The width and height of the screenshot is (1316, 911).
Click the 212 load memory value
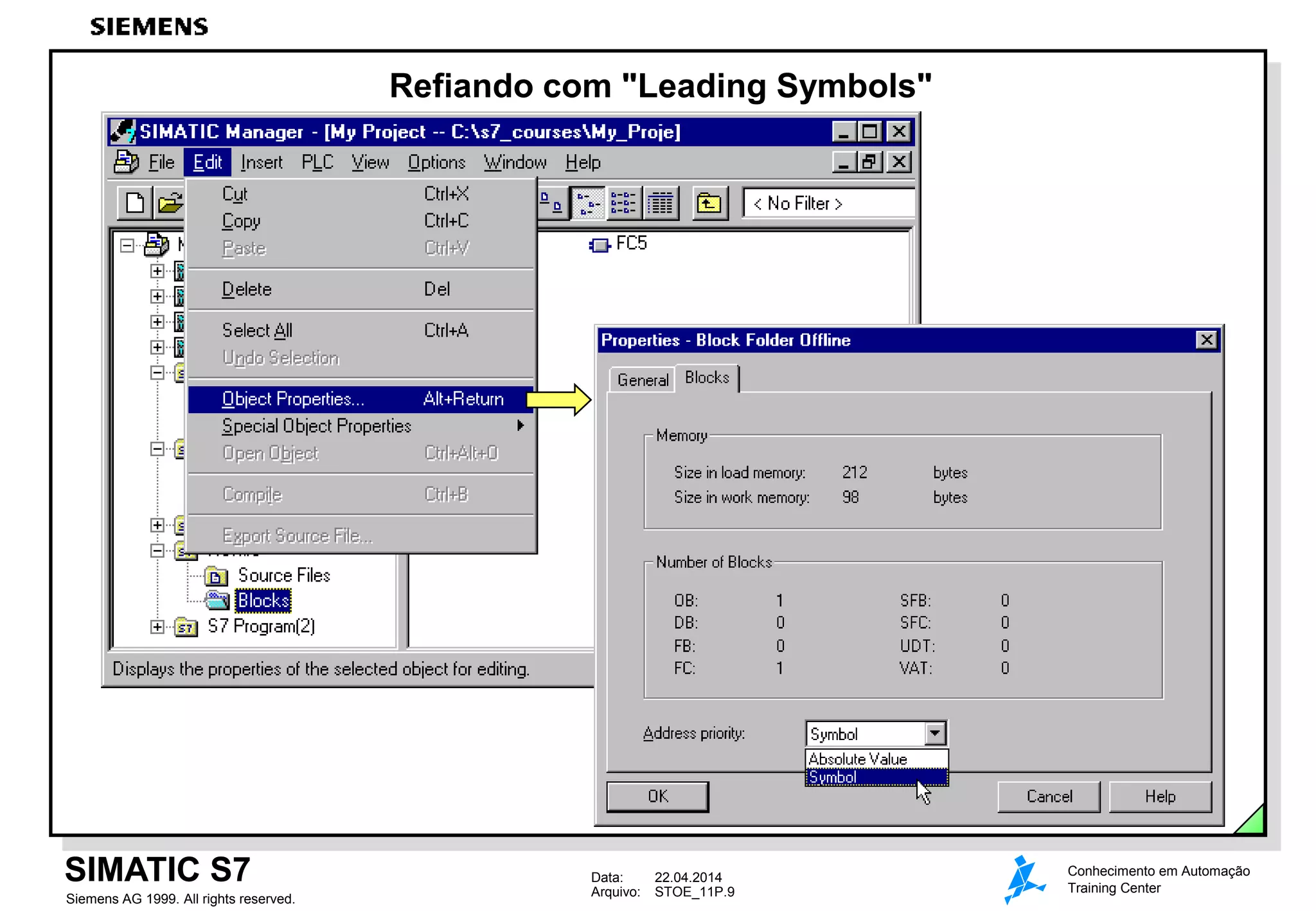855,473
